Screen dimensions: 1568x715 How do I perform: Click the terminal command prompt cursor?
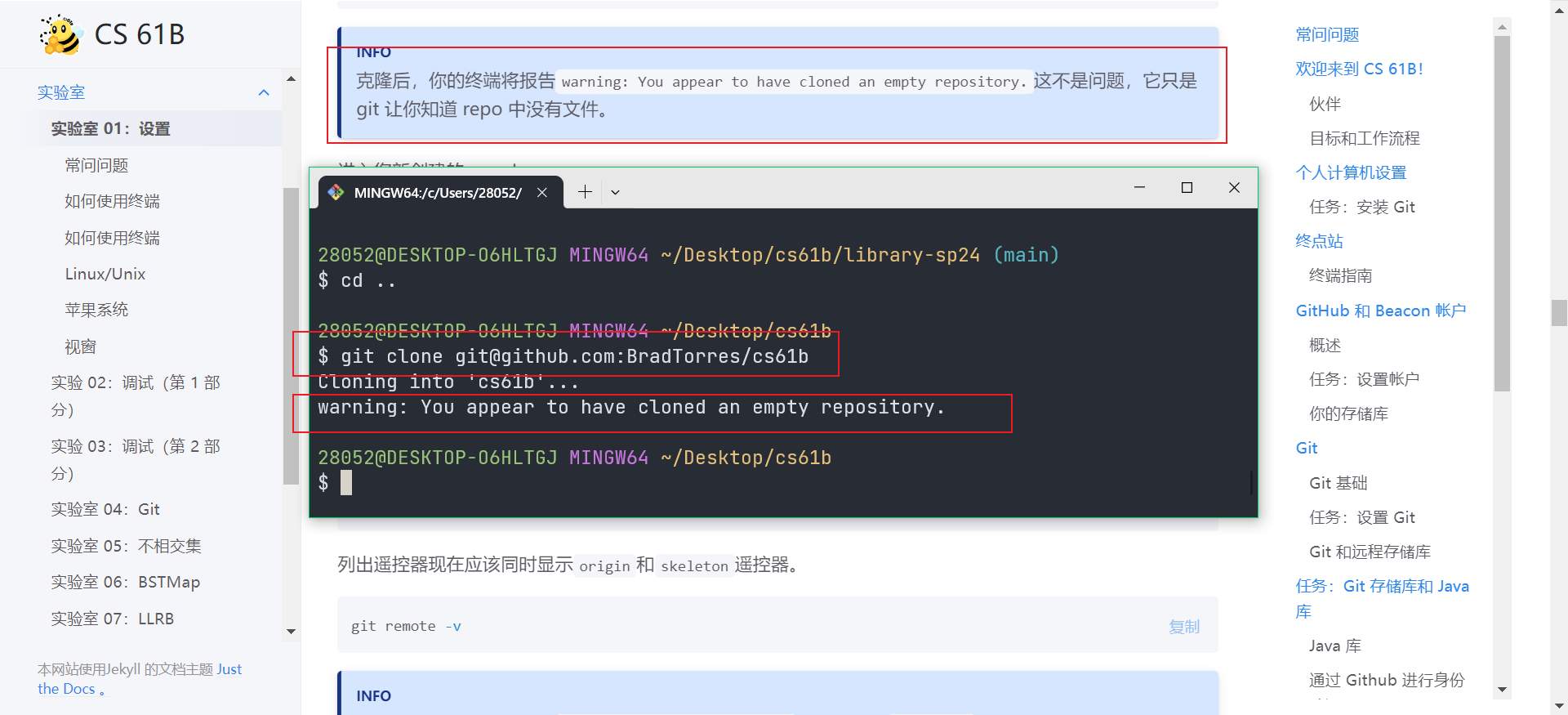[x=346, y=483]
